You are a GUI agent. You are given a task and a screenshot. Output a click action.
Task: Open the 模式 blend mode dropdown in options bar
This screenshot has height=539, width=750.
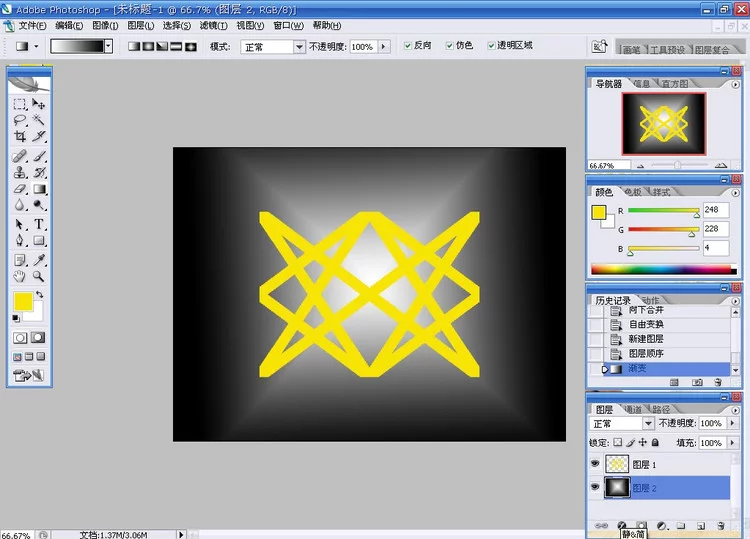(x=298, y=47)
